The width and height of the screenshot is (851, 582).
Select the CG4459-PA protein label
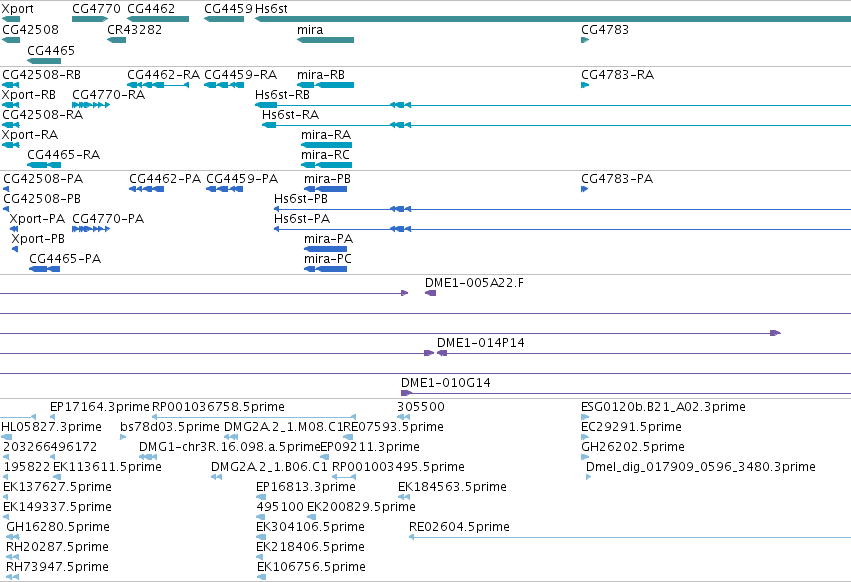(x=242, y=179)
